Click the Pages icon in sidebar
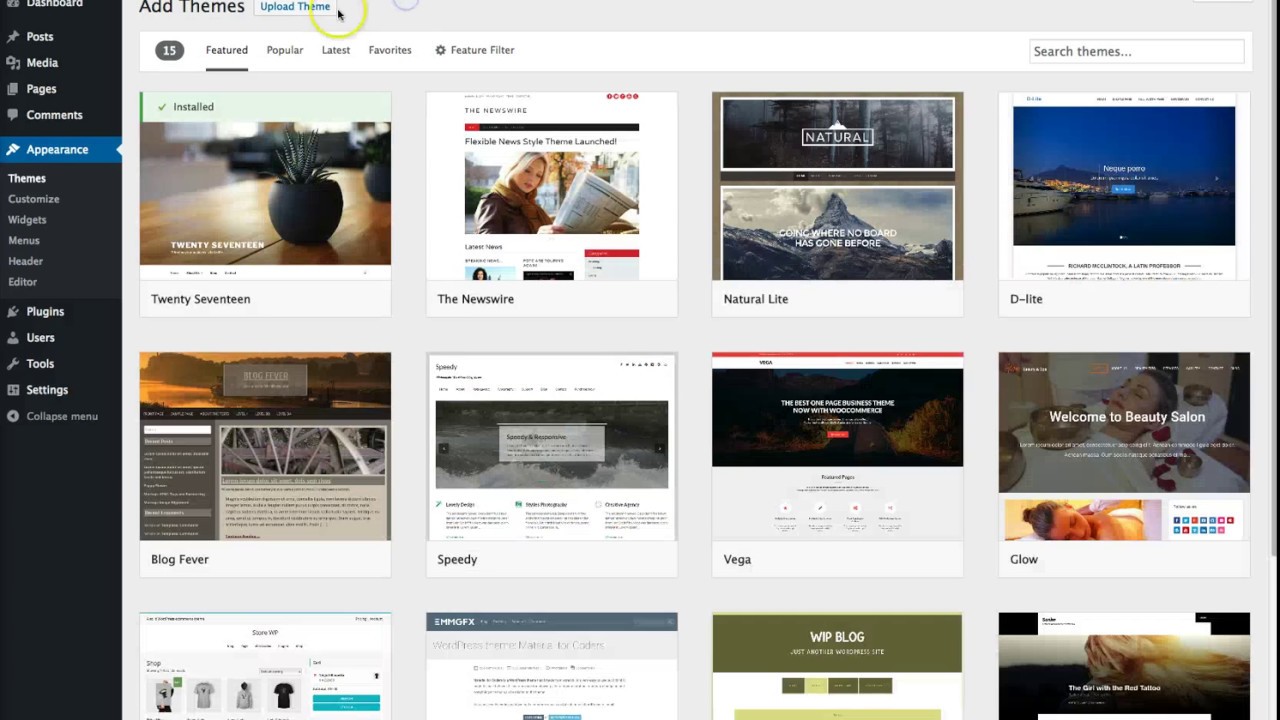Screen dimensions: 1280x720 pyautogui.click(x=12, y=88)
